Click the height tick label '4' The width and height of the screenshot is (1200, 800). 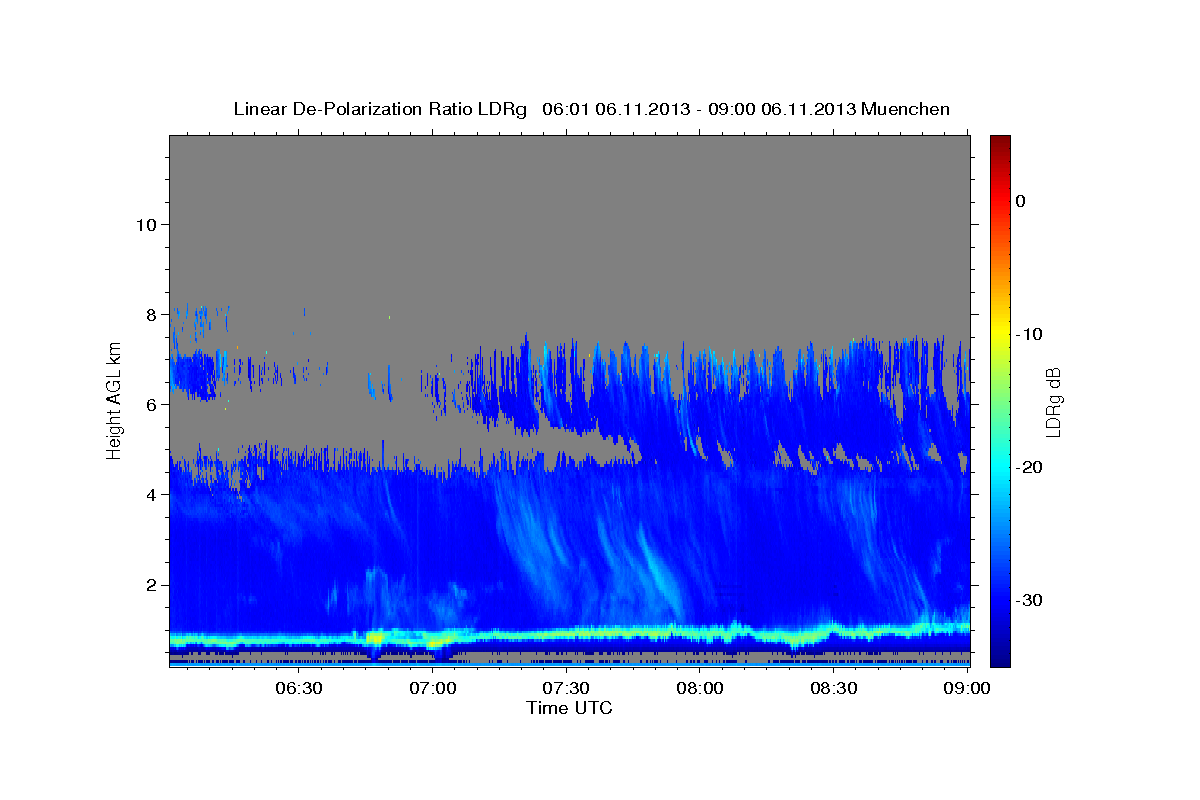pos(150,495)
